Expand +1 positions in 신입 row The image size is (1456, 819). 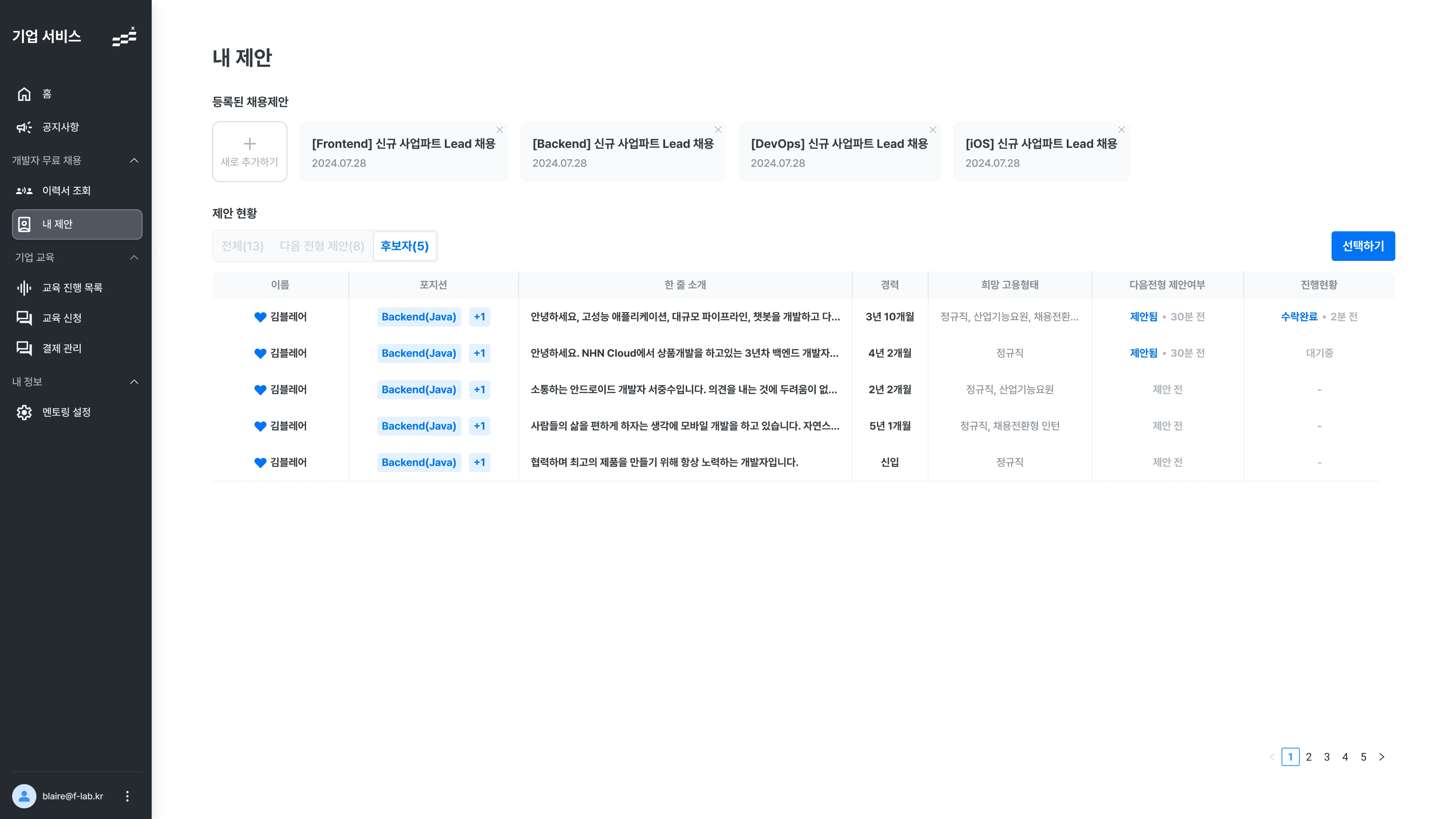pyautogui.click(x=479, y=462)
